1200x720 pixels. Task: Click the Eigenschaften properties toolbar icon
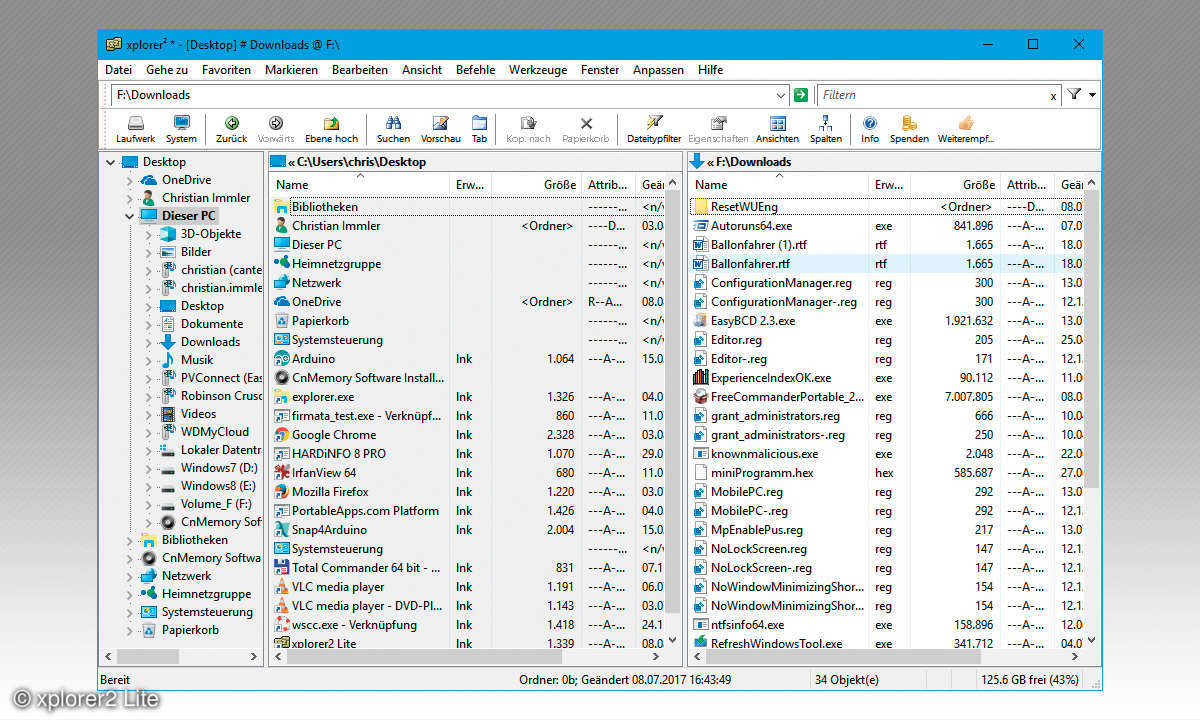click(x=718, y=129)
